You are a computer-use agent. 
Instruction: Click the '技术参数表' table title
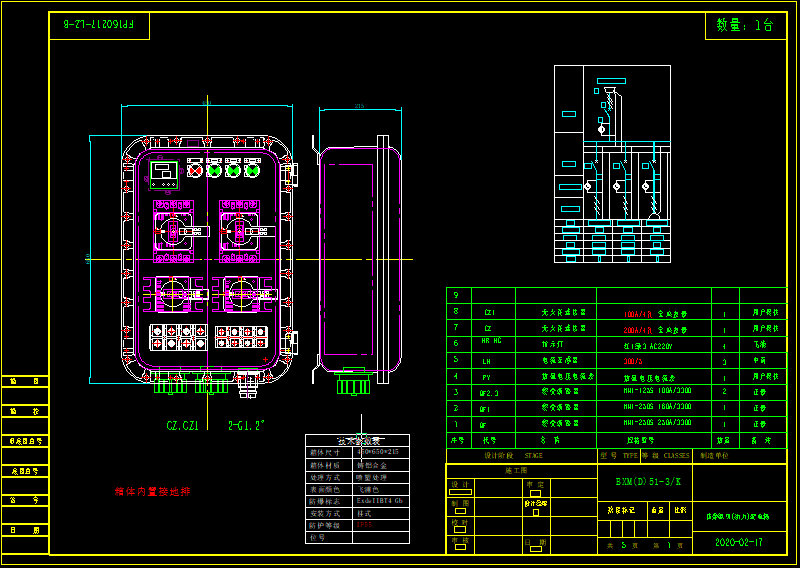358,441
